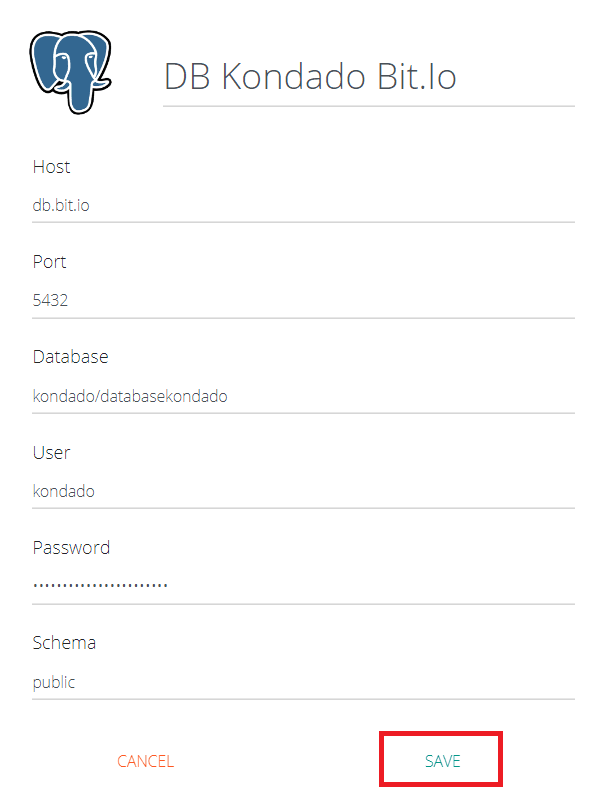The image size is (604, 789).
Task: Select the Database field with kondado/databasekondado
Action: click(x=303, y=396)
